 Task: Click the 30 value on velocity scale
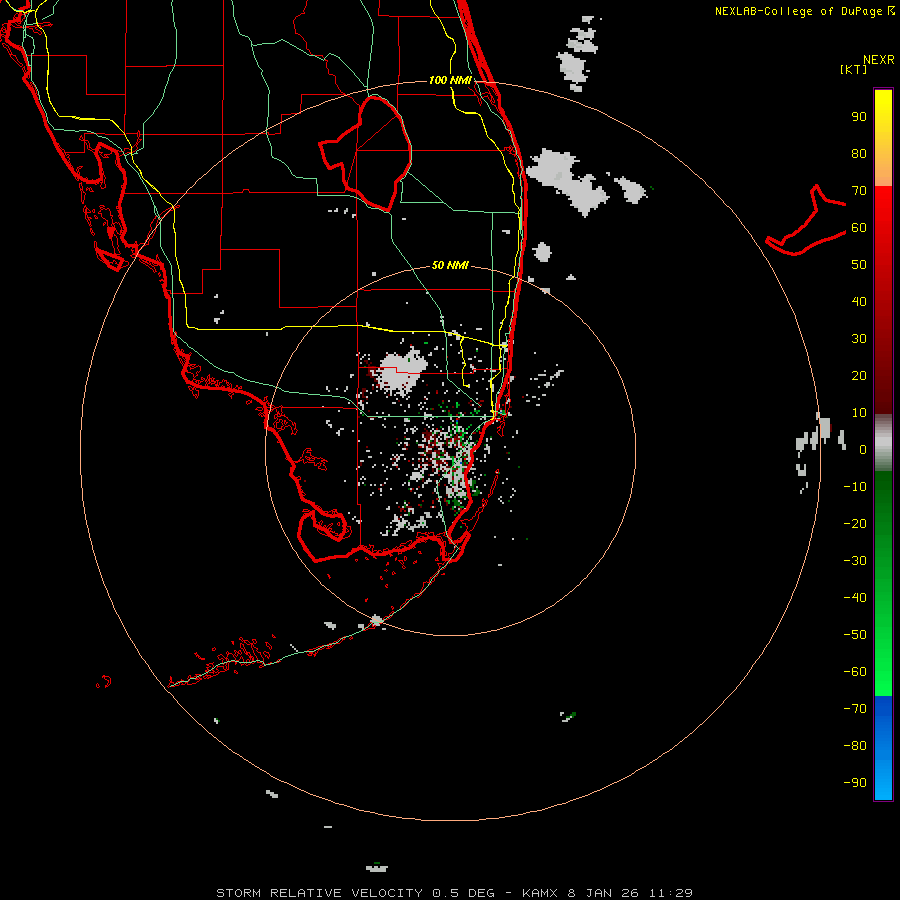point(859,339)
